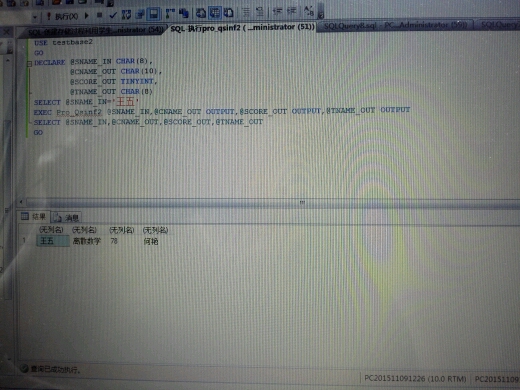
Task: Show the 消息 messages tab
Action: click(x=66, y=218)
